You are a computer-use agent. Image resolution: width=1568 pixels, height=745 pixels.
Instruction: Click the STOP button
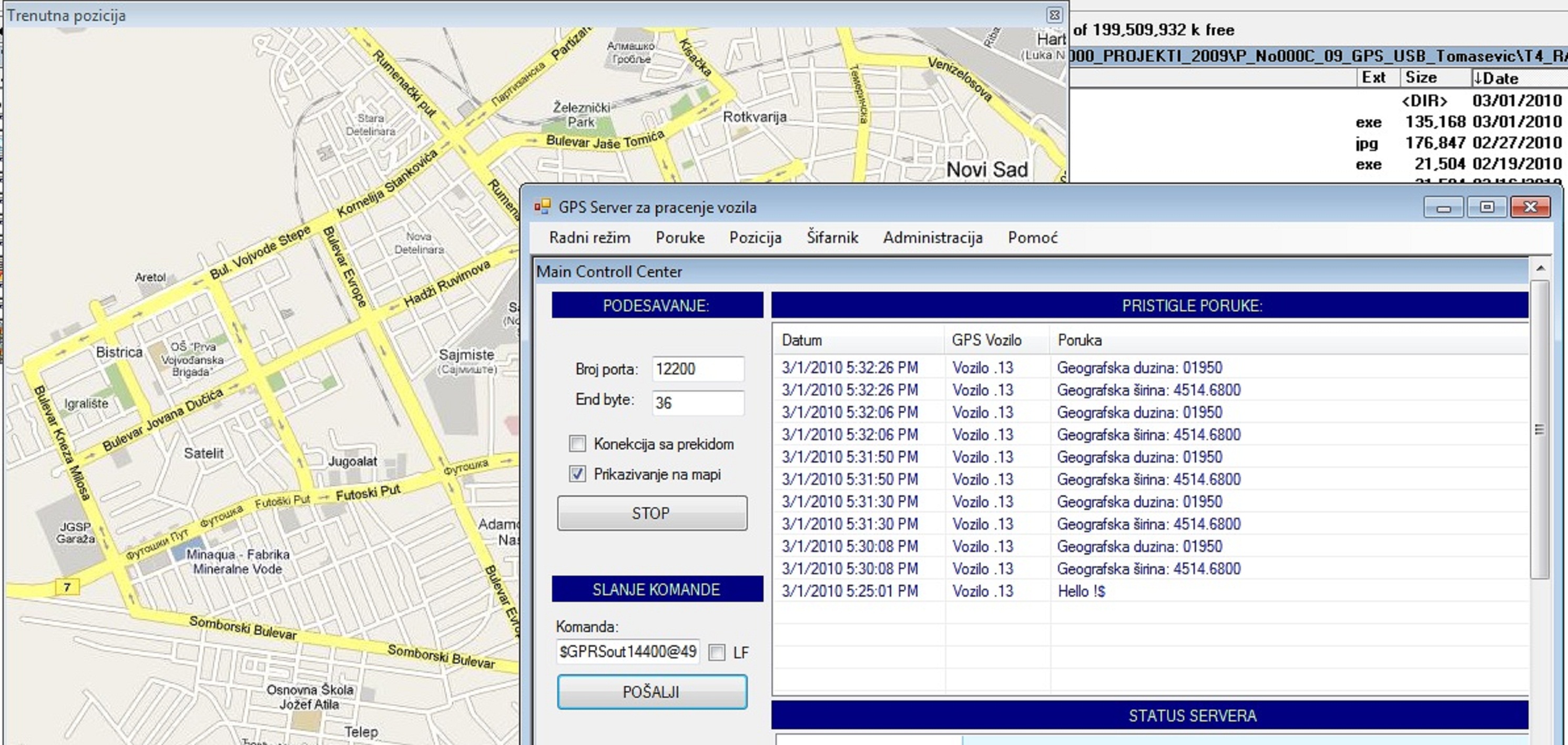coord(652,513)
